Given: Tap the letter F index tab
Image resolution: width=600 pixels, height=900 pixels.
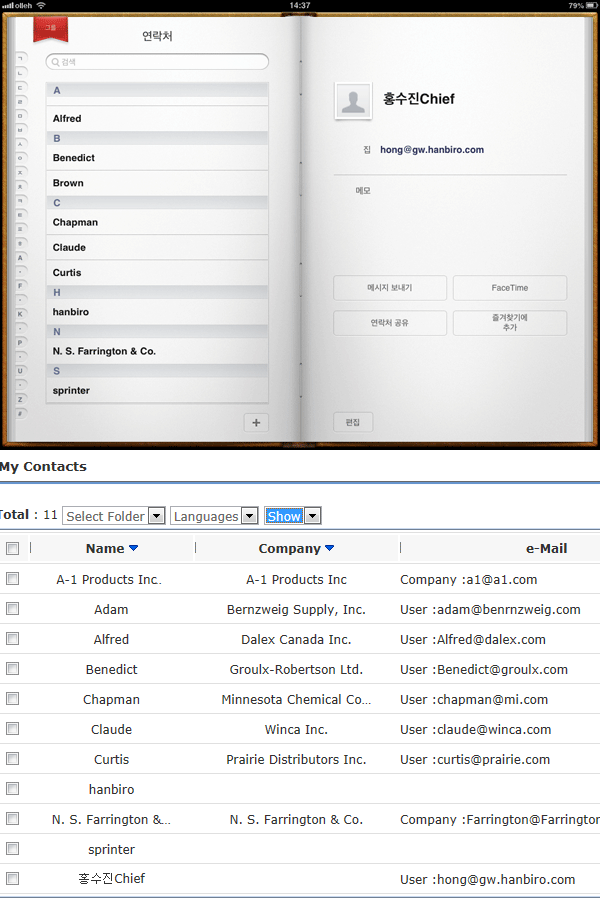Looking at the screenshot, I should click(x=20, y=286).
